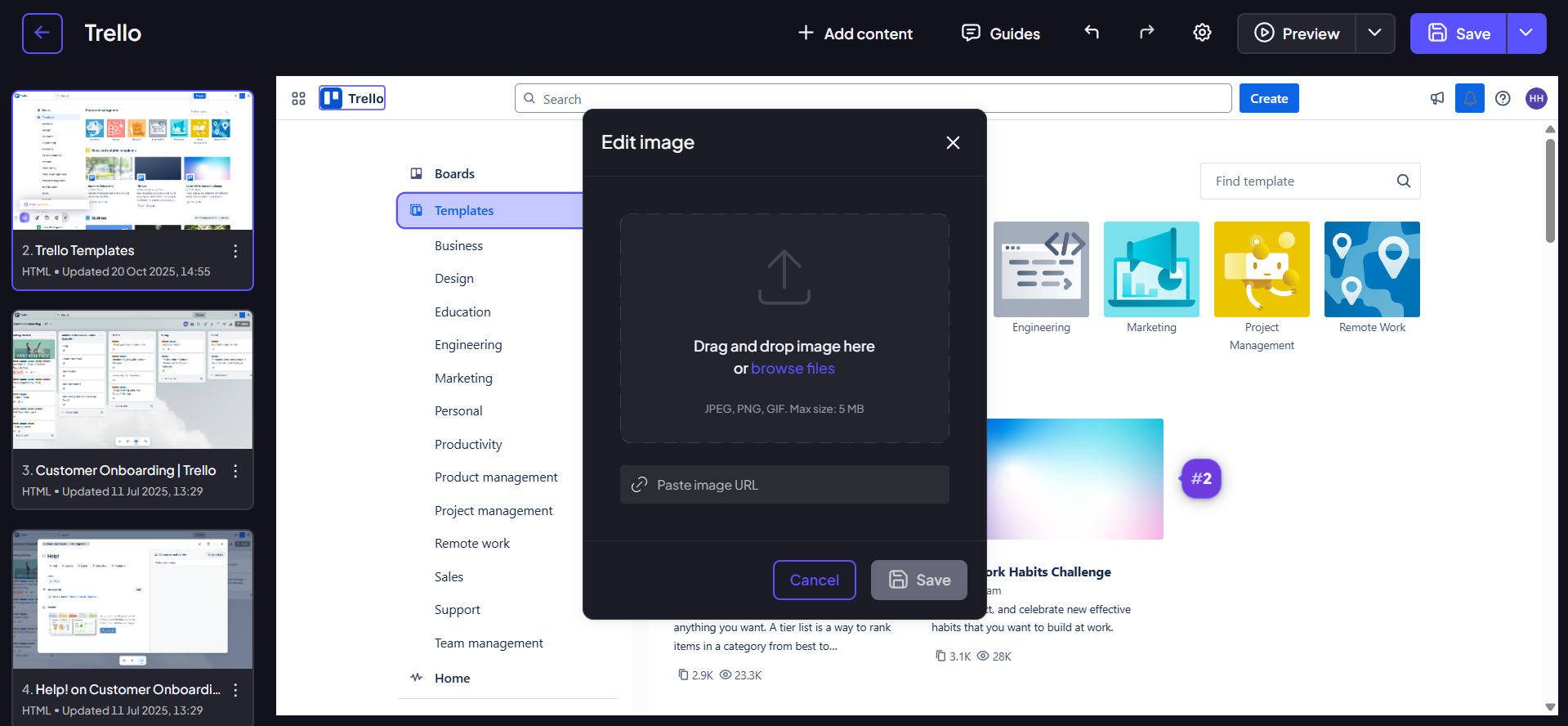Click scrollbar down arrow

pos(1550,707)
